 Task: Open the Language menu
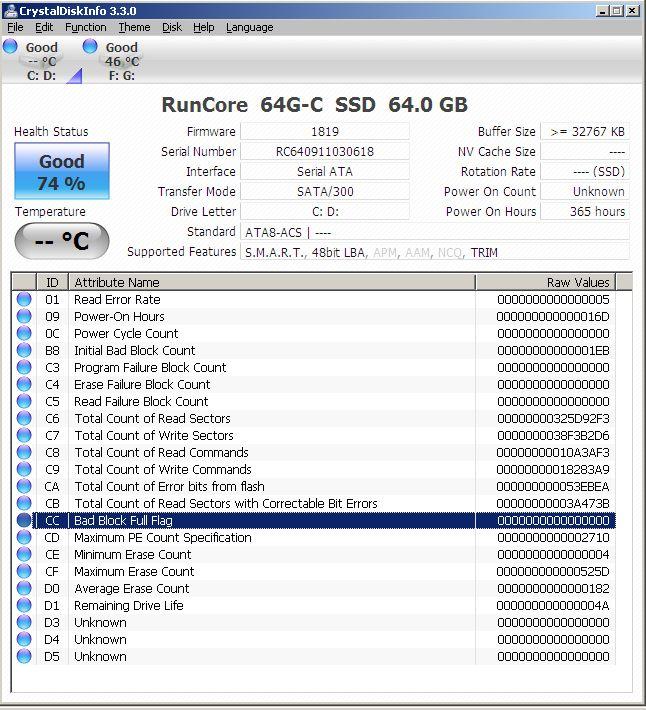(249, 27)
